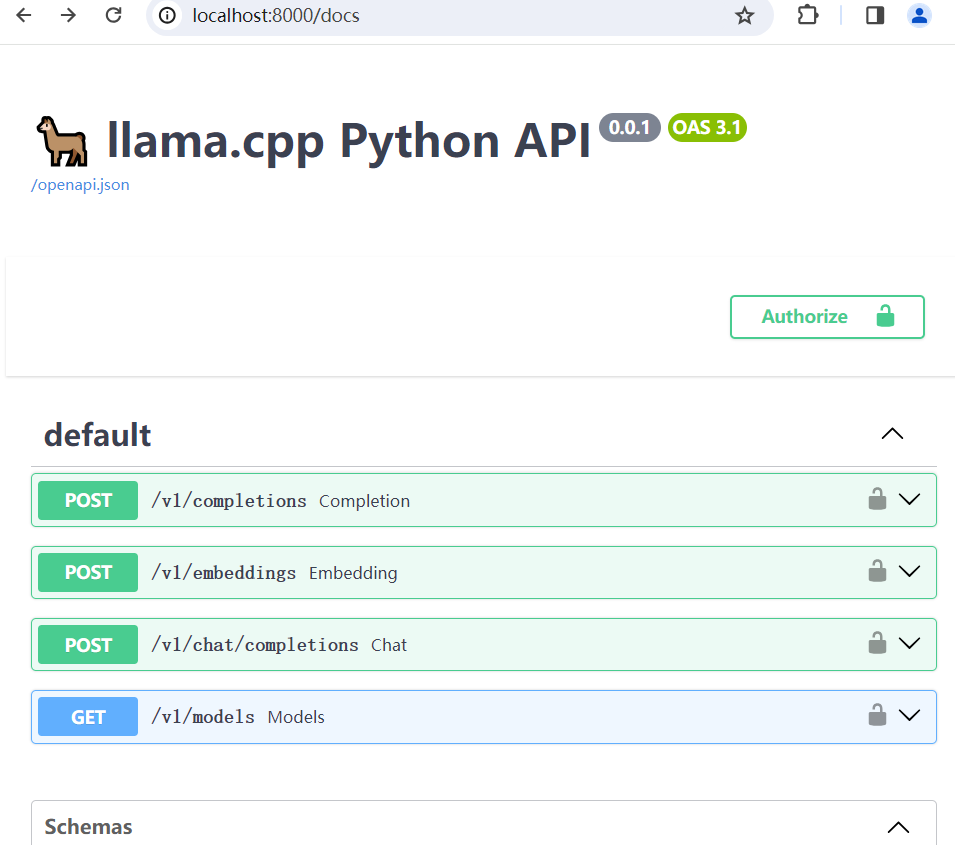
Task: Click the browser forward arrow
Action: tap(68, 15)
